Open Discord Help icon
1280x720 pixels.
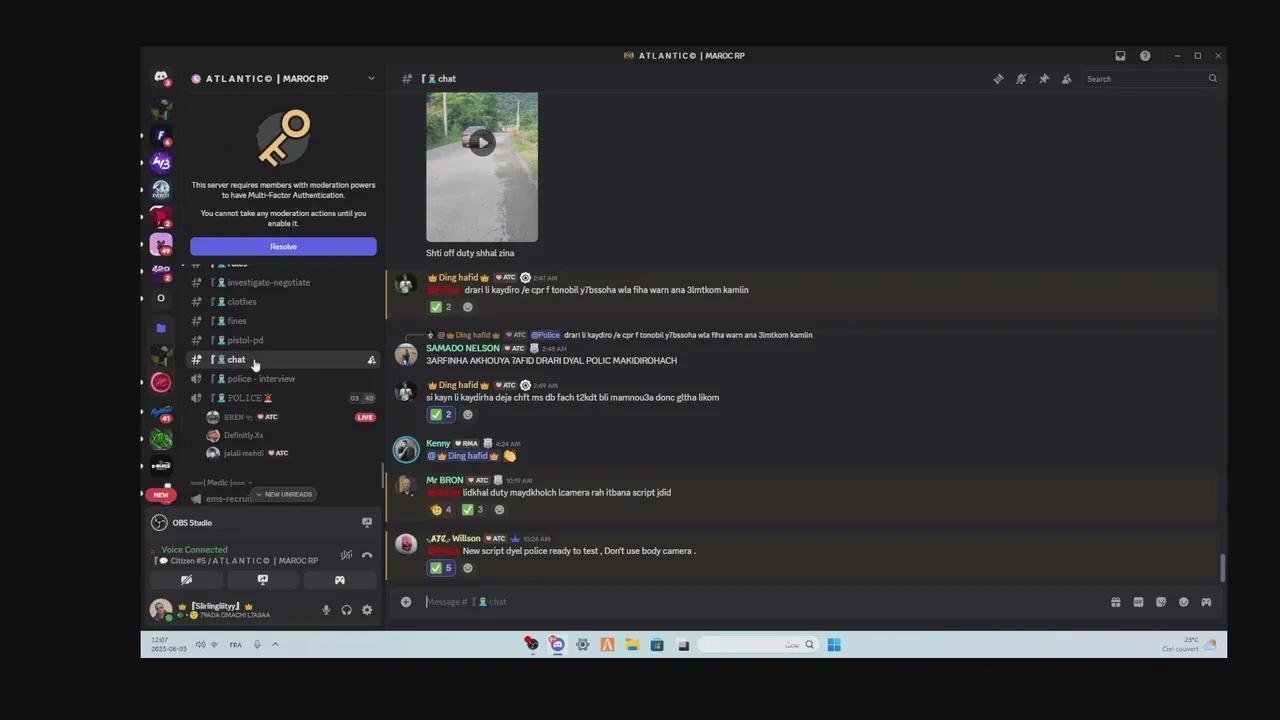point(1145,56)
